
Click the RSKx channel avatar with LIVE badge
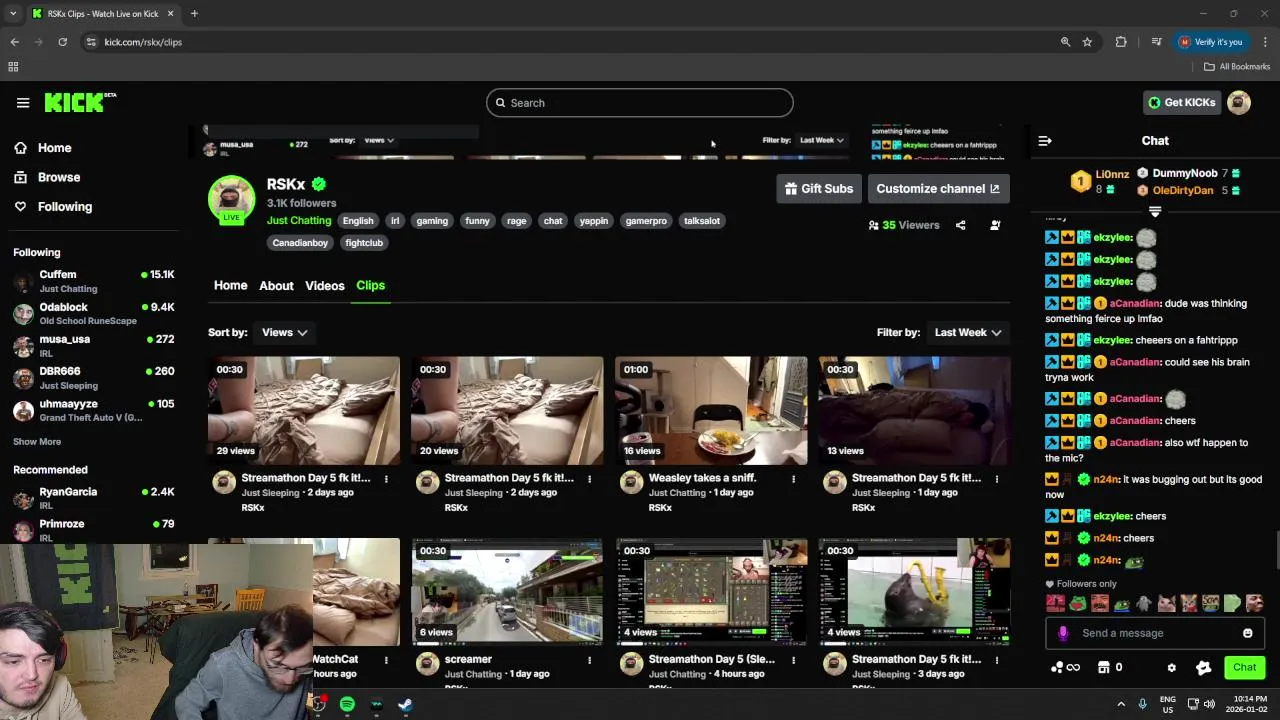[x=231, y=198]
